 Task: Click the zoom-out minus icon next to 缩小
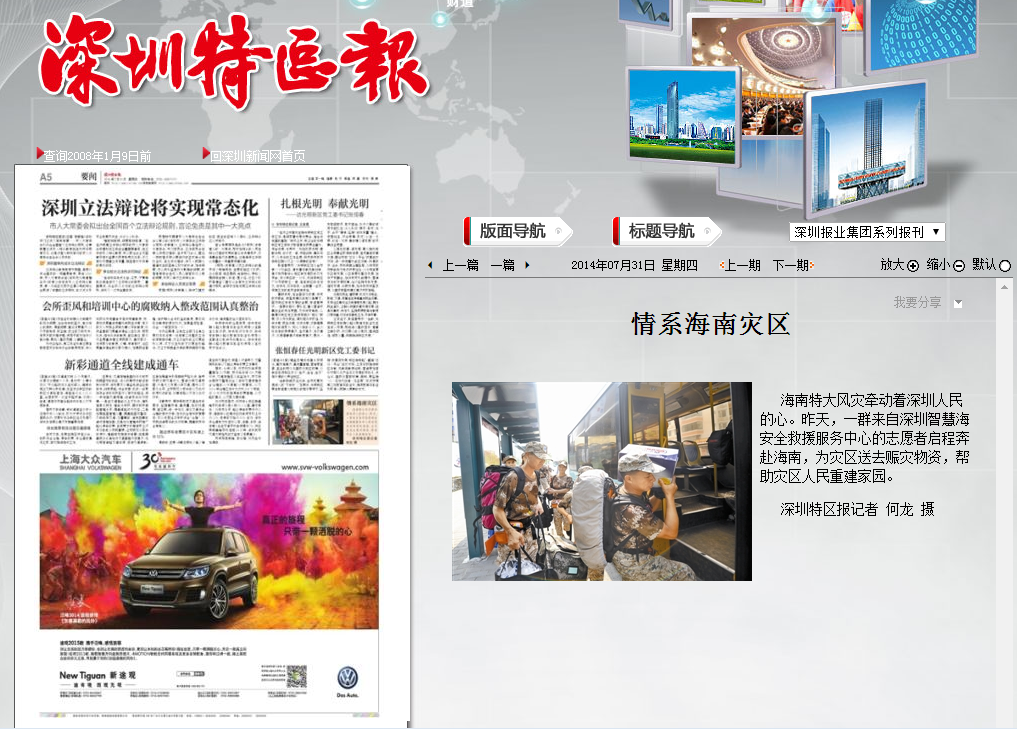click(x=959, y=266)
